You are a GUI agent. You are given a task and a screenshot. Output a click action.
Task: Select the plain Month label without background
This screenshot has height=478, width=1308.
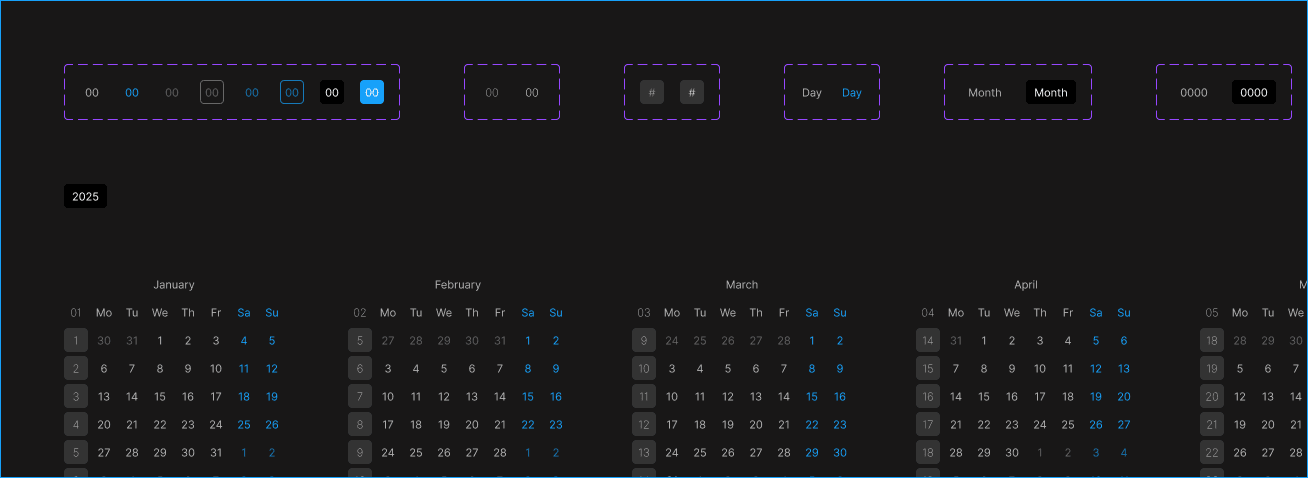click(x=985, y=93)
